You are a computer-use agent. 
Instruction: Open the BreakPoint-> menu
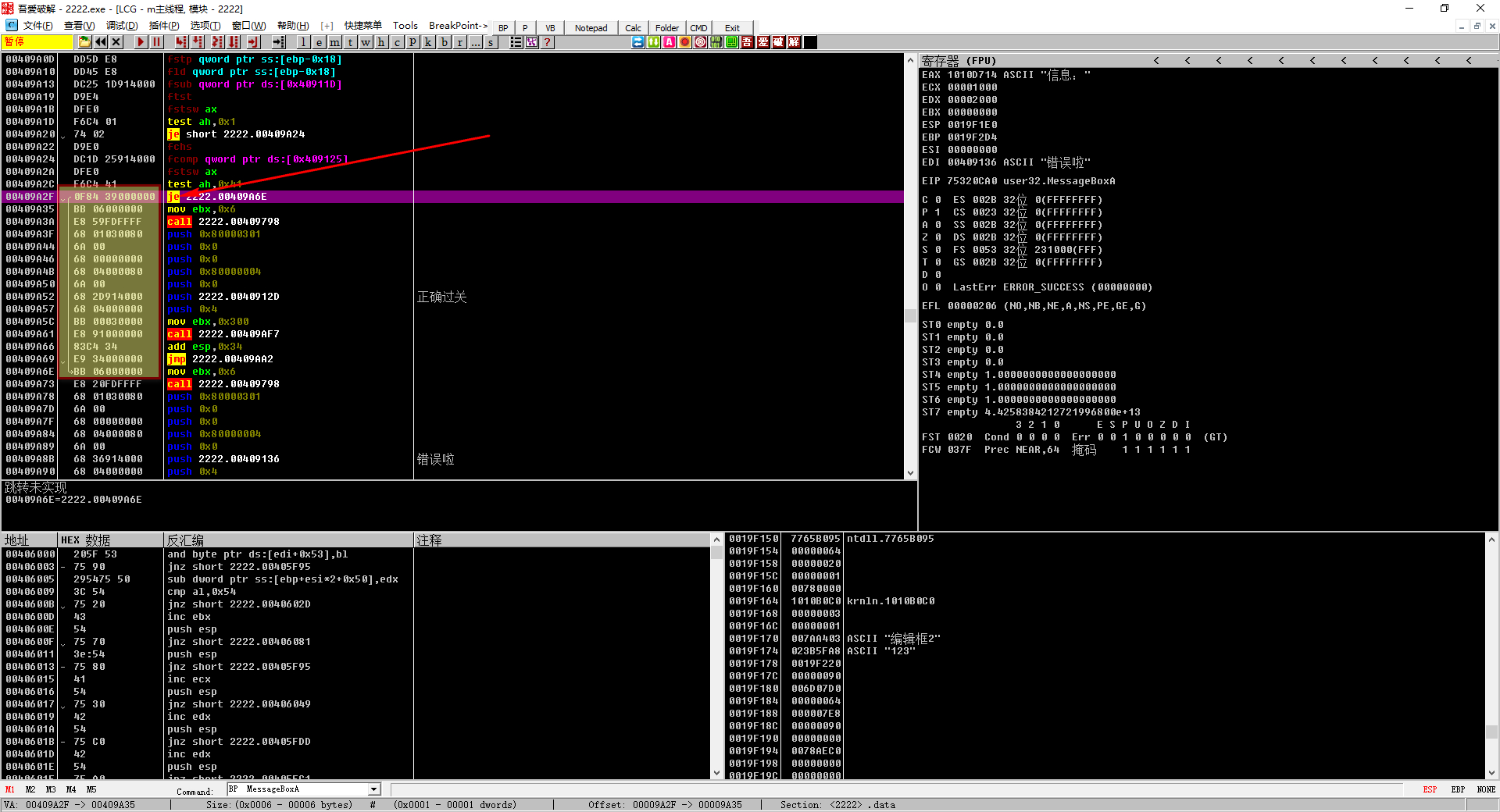tap(459, 26)
